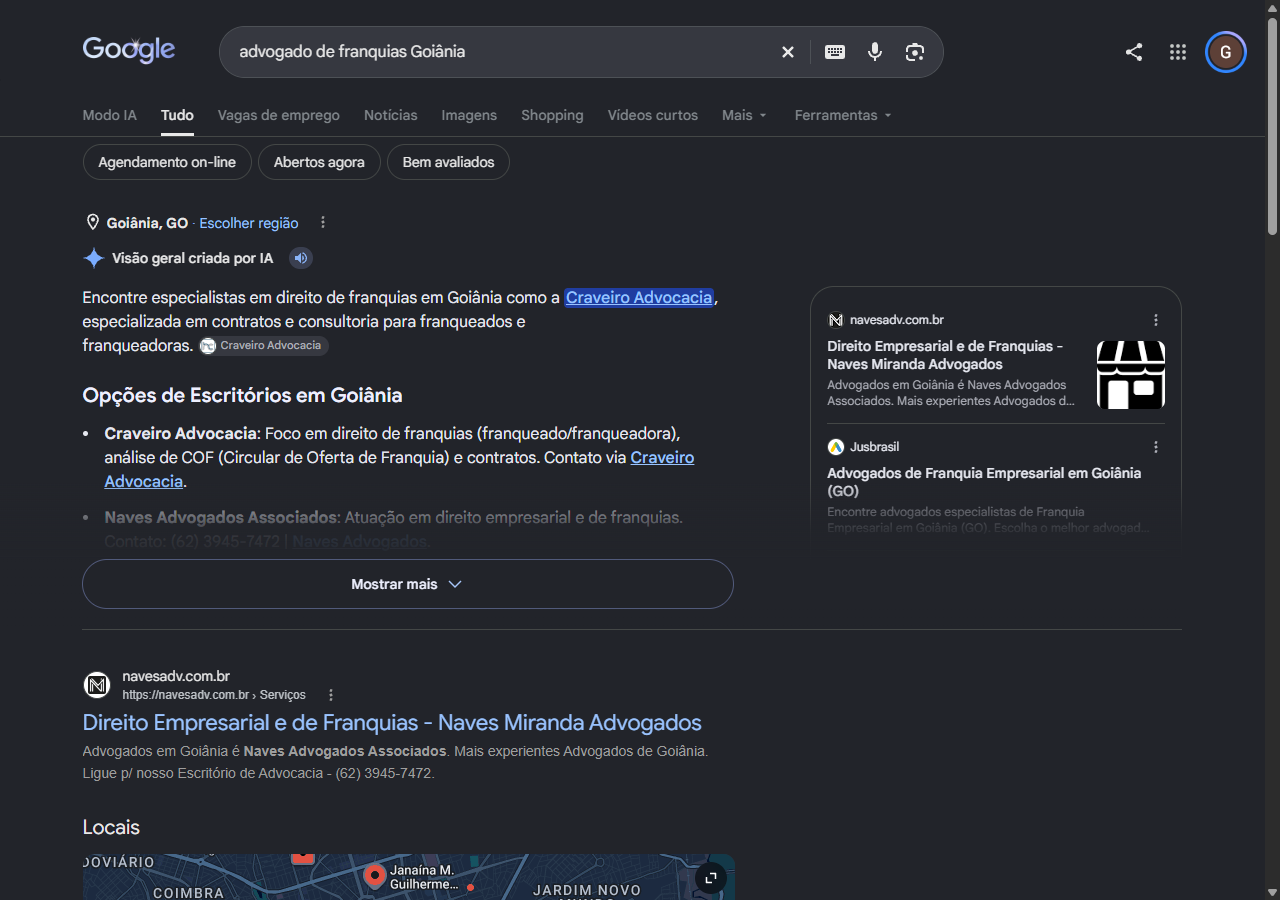1280x900 pixels.
Task: Open the highlighted Craveiro Advocacia link
Action: (x=639, y=297)
